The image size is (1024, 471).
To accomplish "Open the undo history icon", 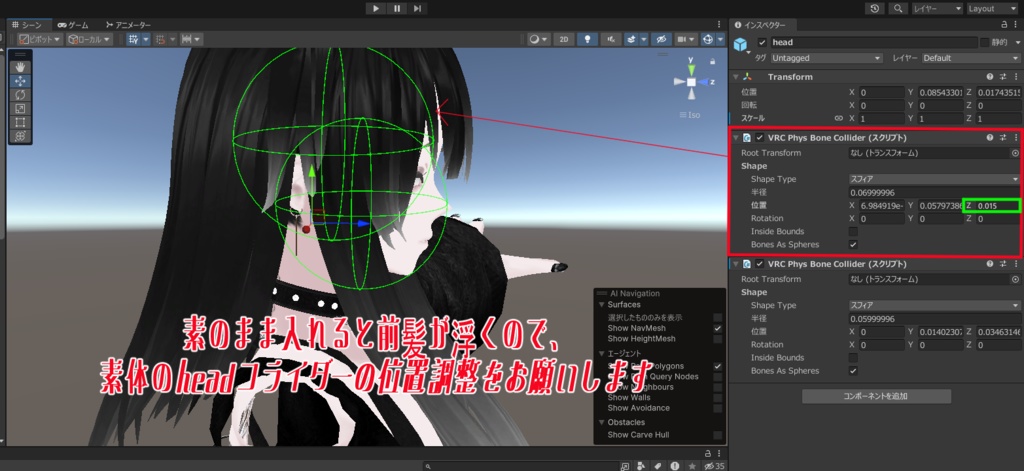I will click(x=874, y=8).
